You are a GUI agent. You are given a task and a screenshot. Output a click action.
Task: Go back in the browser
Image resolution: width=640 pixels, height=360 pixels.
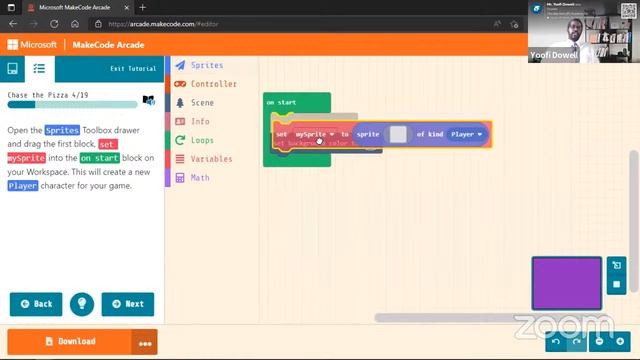click(13, 24)
